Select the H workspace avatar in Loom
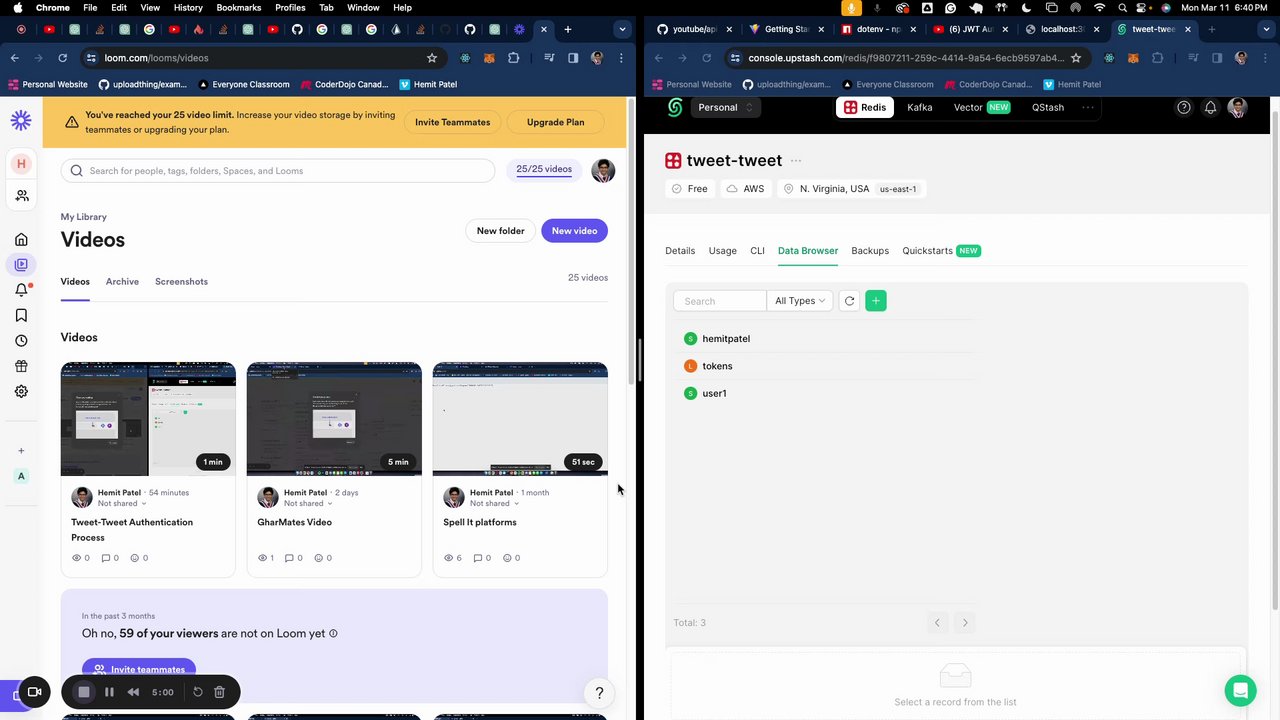This screenshot has height=720, width=1280. point(21,163)
